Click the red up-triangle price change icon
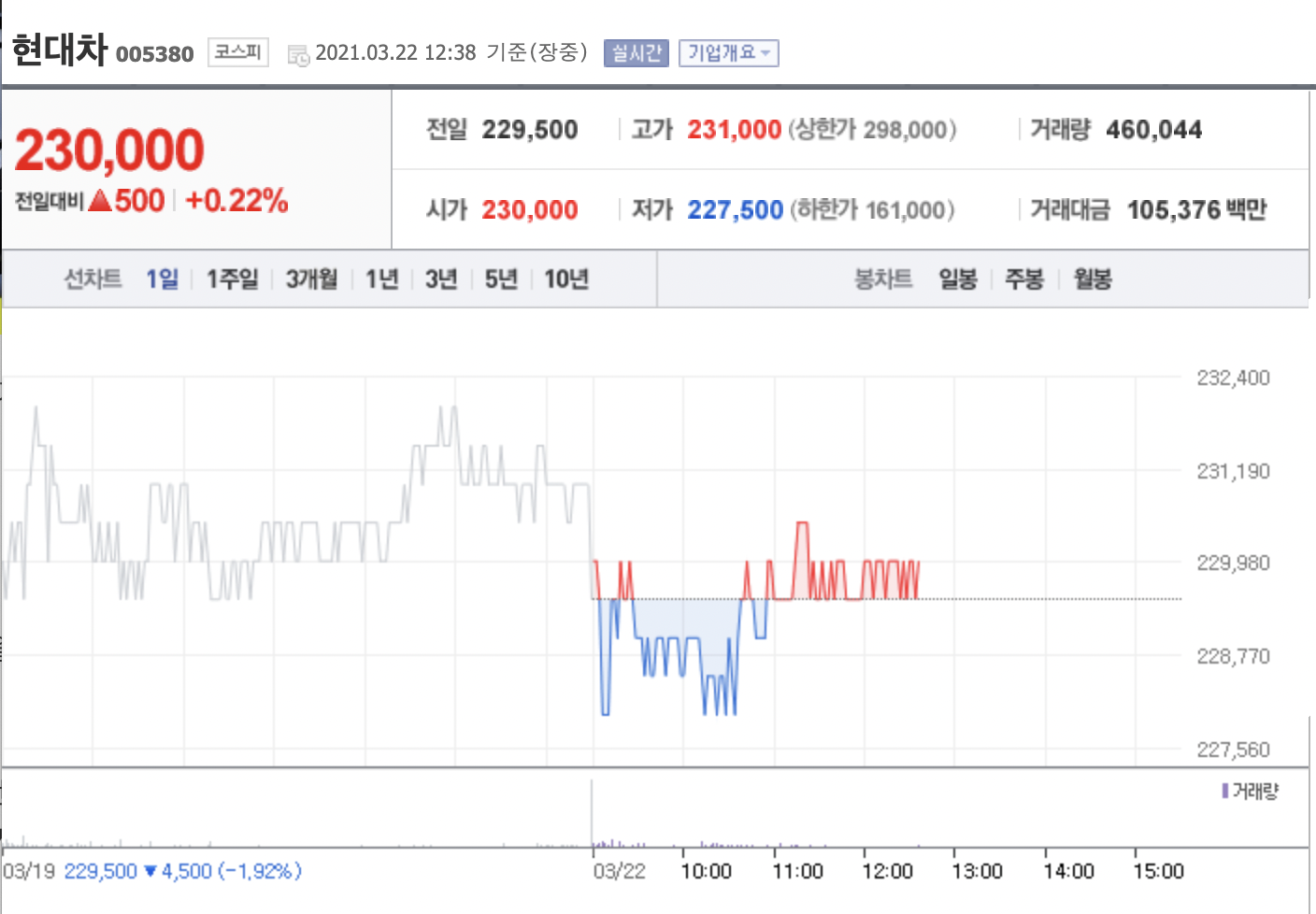Screen dimensions: 1316x914 pyautogui.click(x=100, y=200)
